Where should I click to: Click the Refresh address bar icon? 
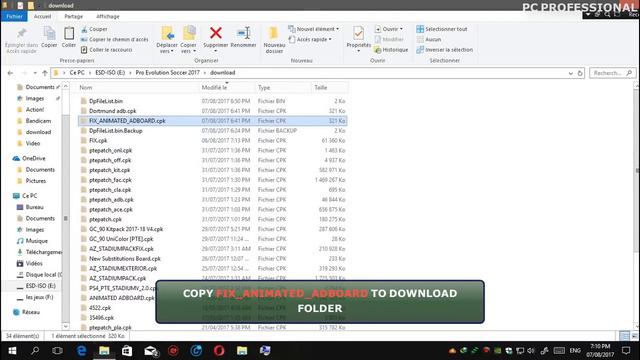point(580,73)
